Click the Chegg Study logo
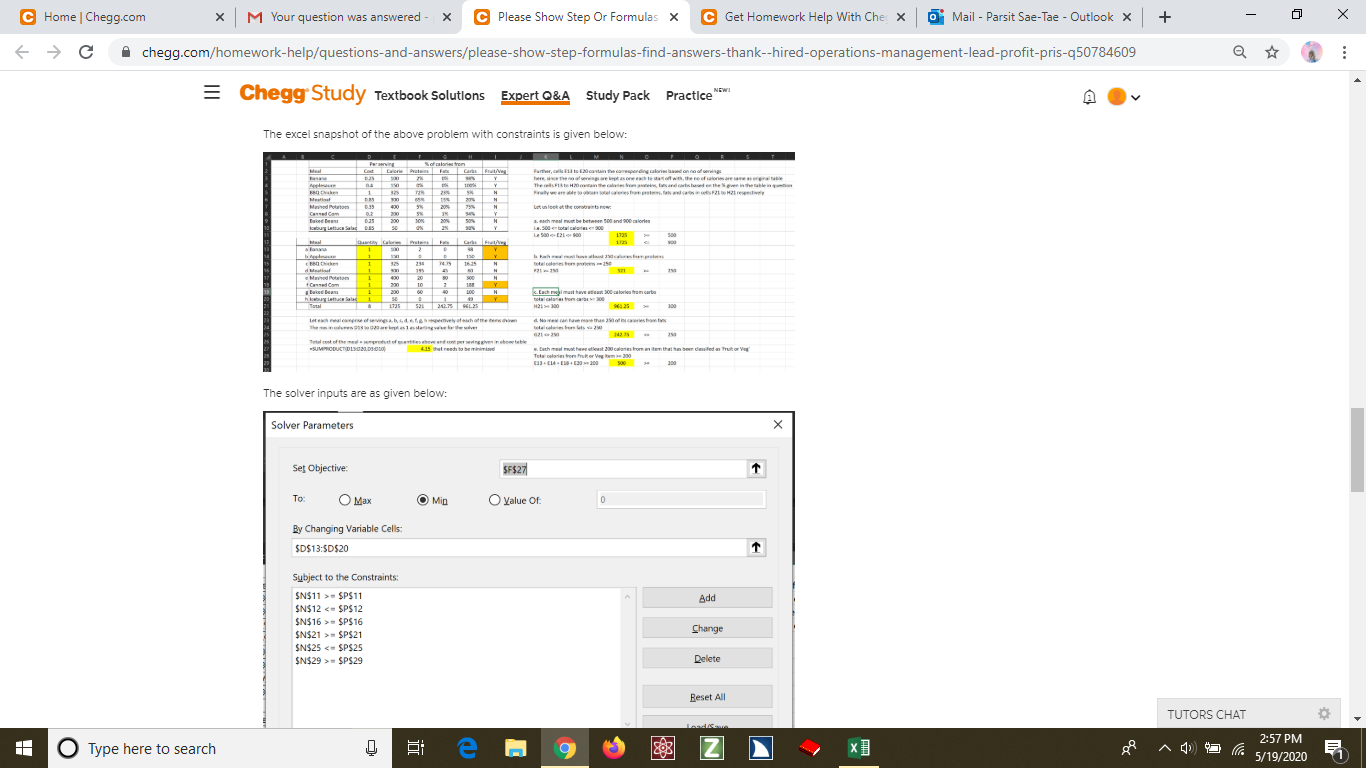The width and height of the screenshot is (1366, 768). (x=302, y=93)
